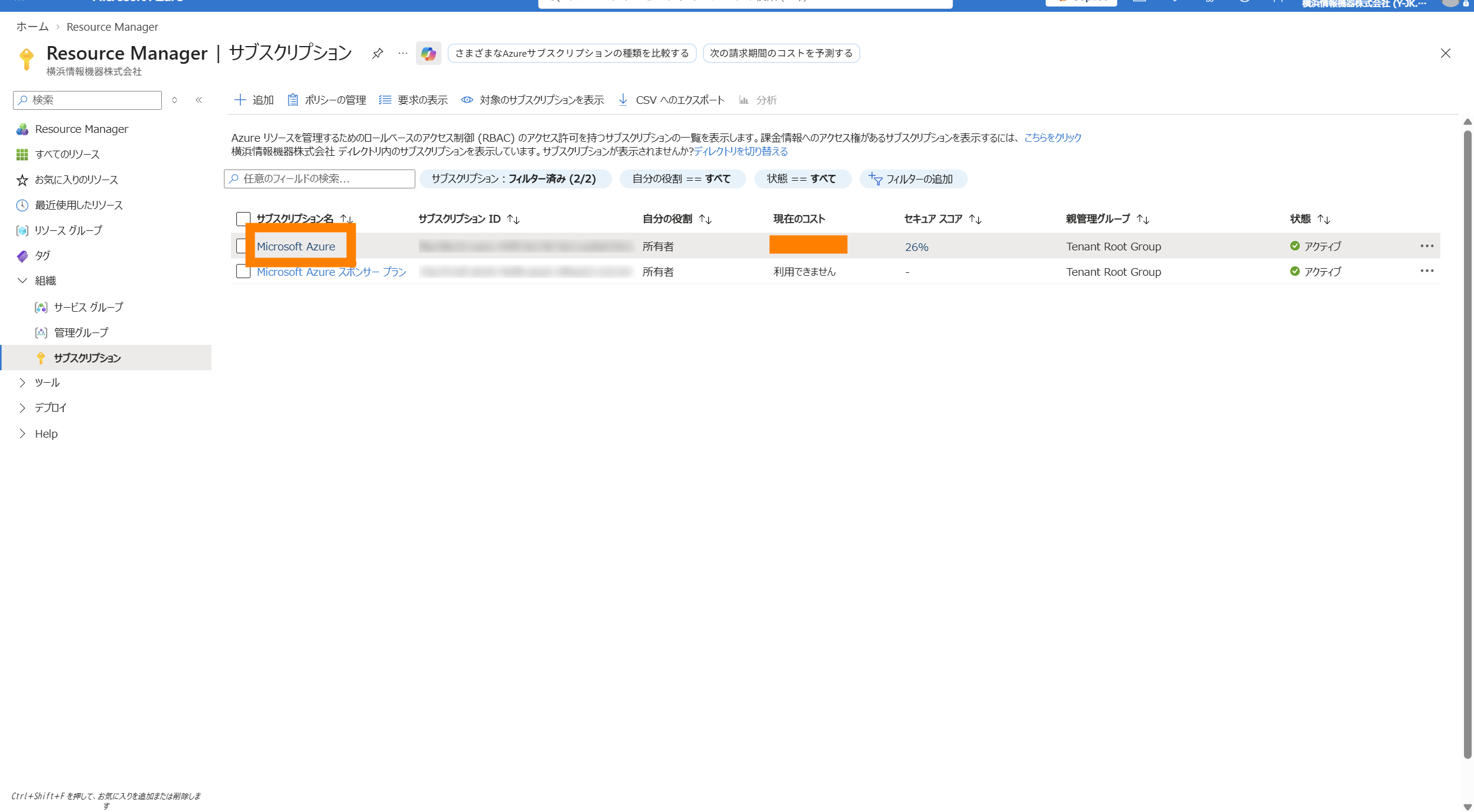Image resolution: width=1474 pixels, height=812 pixels.
Task: Check the Microsoft Azure スポンサー プラン row checkbox
Action: point(243,272)
